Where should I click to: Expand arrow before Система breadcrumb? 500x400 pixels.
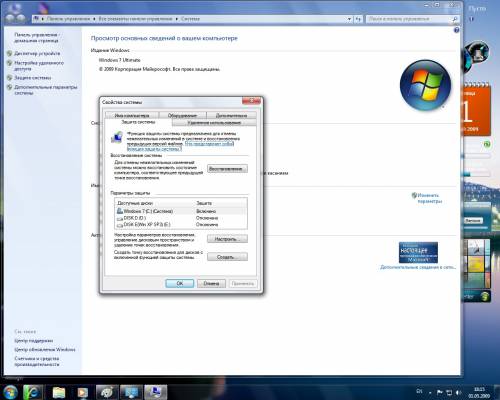tap(176, 19)
